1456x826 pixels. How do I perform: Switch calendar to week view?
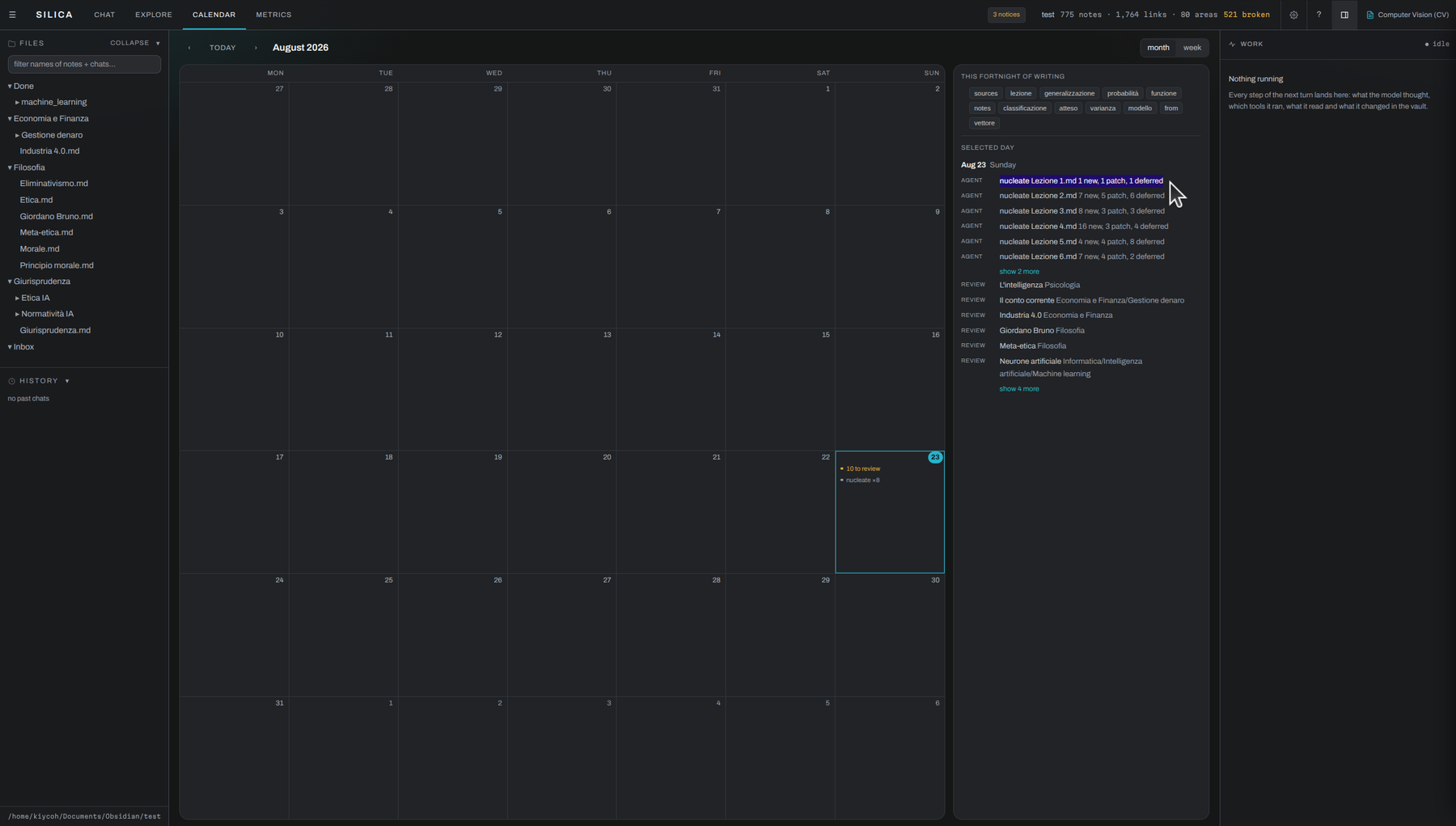pyautogui.click(x=1192, y=48)
